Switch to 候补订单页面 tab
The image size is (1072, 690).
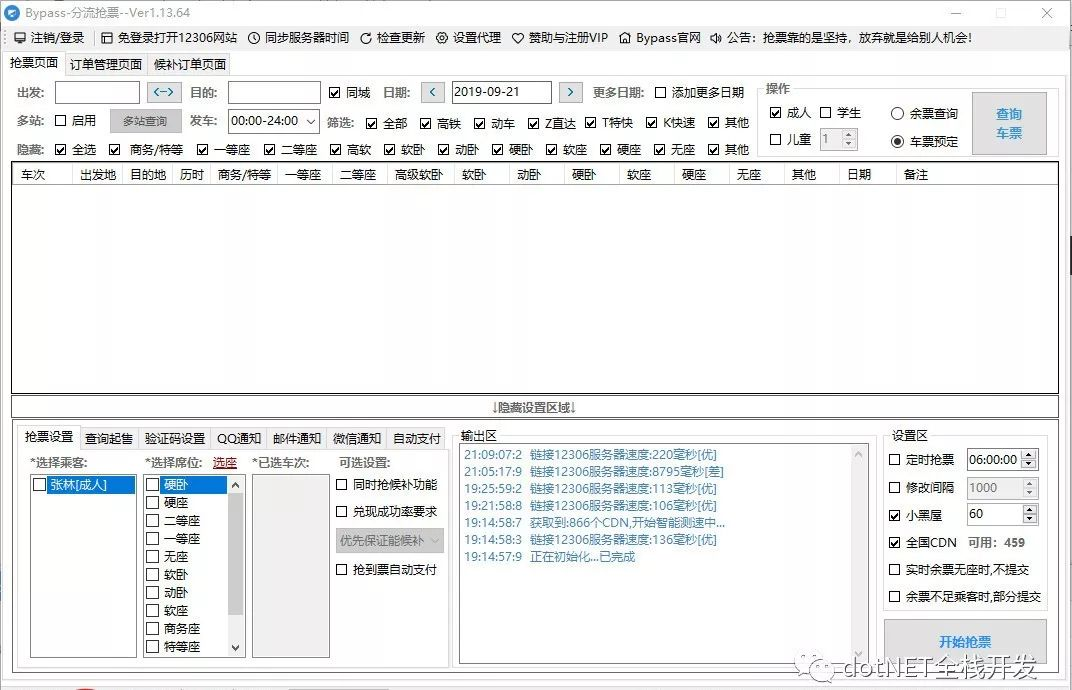(189, 64)
